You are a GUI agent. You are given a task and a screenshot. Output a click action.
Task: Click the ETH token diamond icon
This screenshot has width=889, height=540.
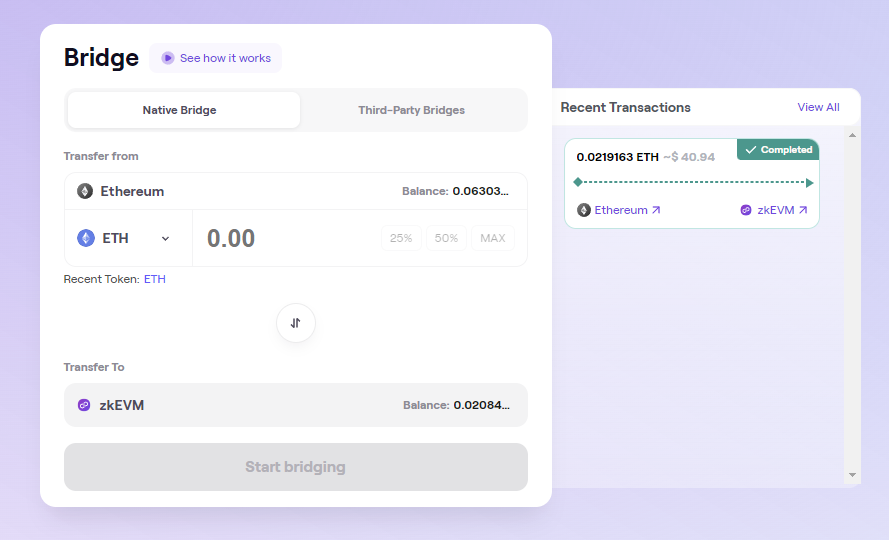86,238
